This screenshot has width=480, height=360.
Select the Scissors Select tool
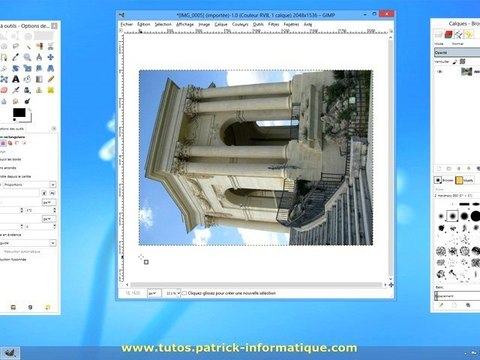(51, 46)
